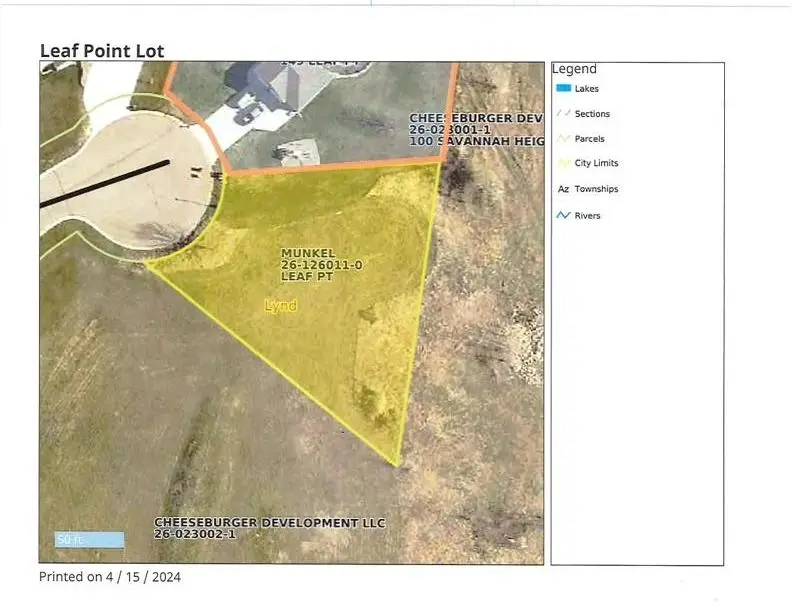The width and height of the screenshot is (792, 612).
Task: Click the orange 'Lynd' city label
Action: tap(280, 305)
